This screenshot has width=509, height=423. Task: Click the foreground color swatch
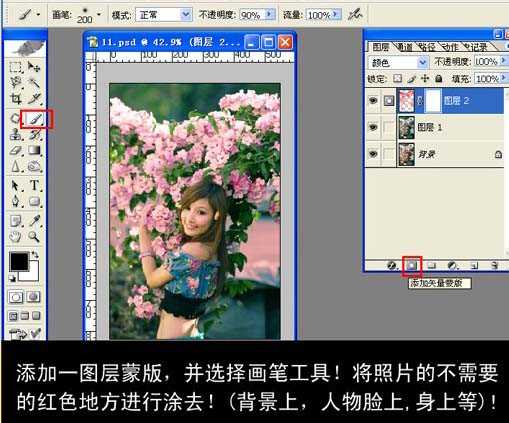point(19,261)
